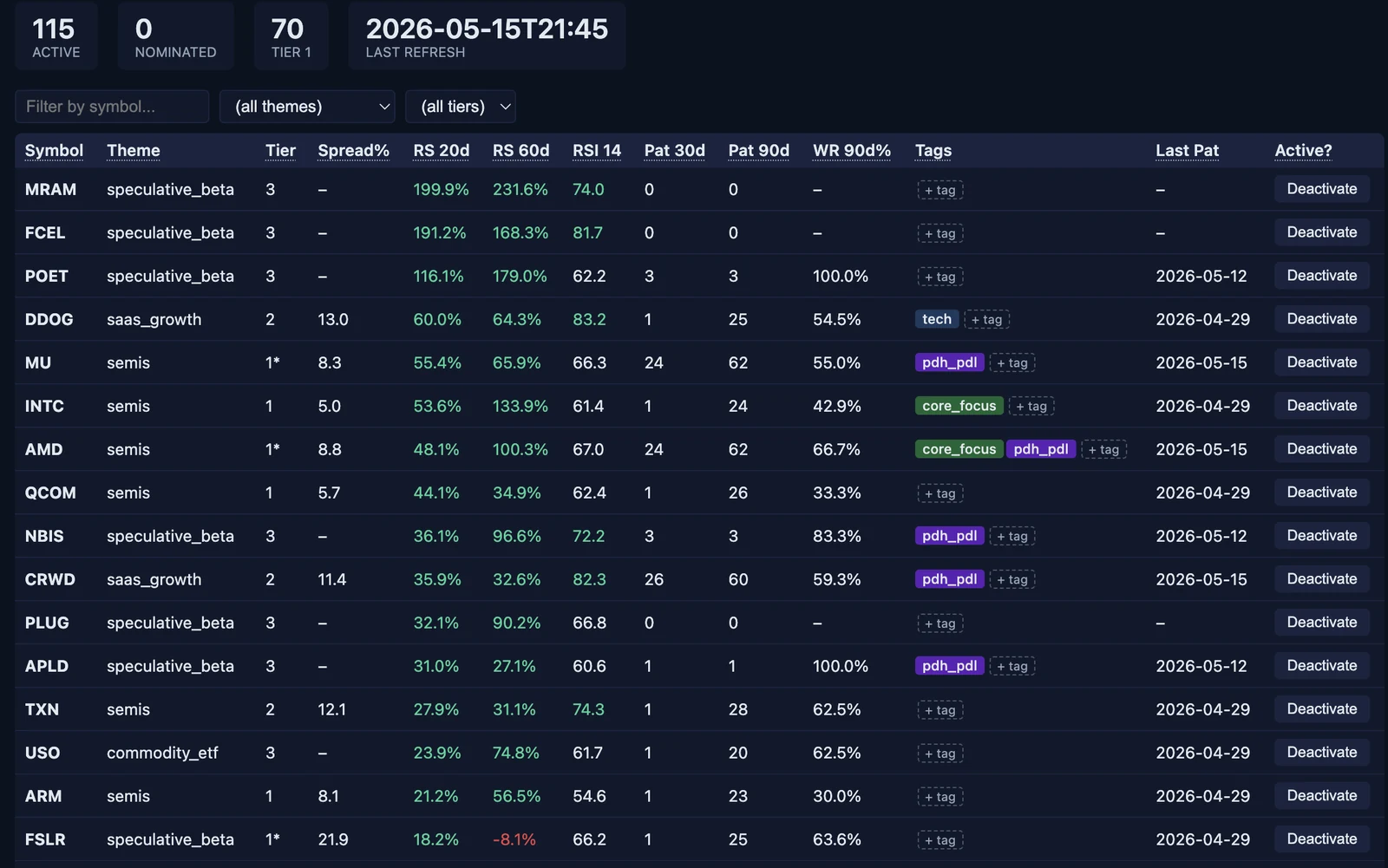Sort by Last Pat column header

point(1187,150)
